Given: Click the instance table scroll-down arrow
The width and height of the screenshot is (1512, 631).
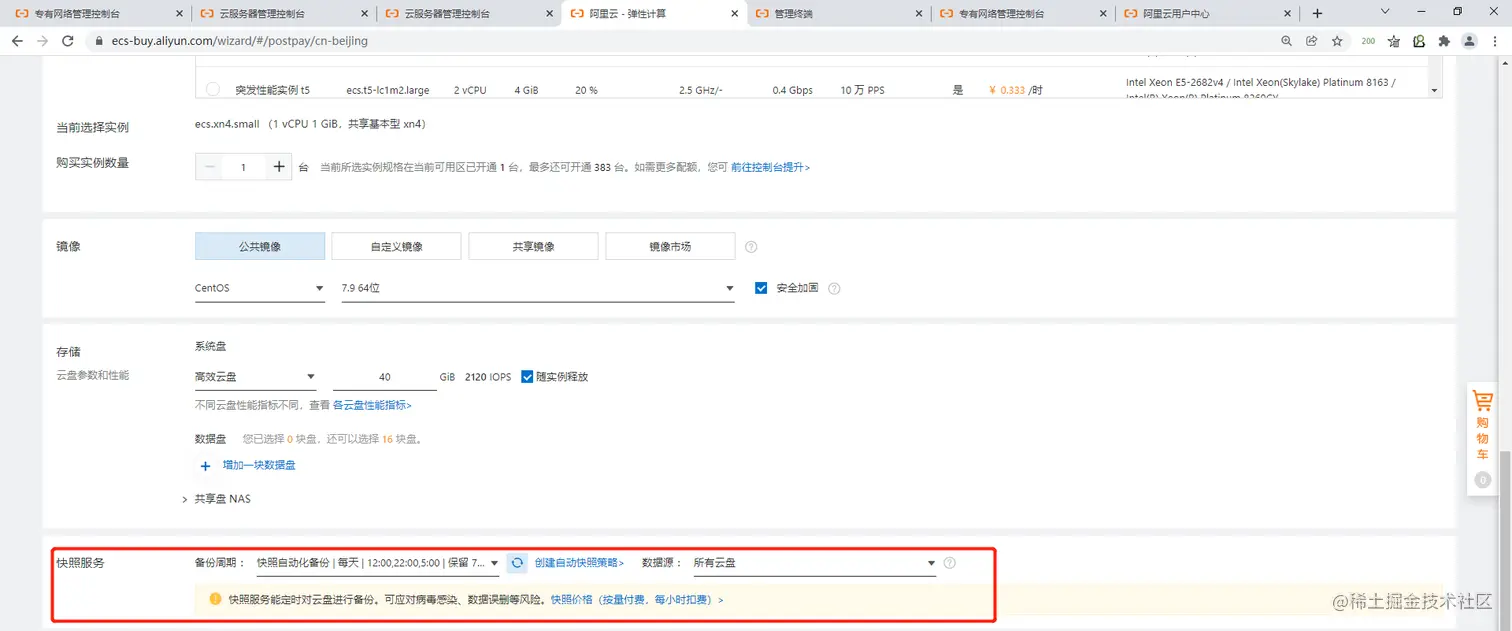Looking at the screenshot, I should (x=1435, y=90).
